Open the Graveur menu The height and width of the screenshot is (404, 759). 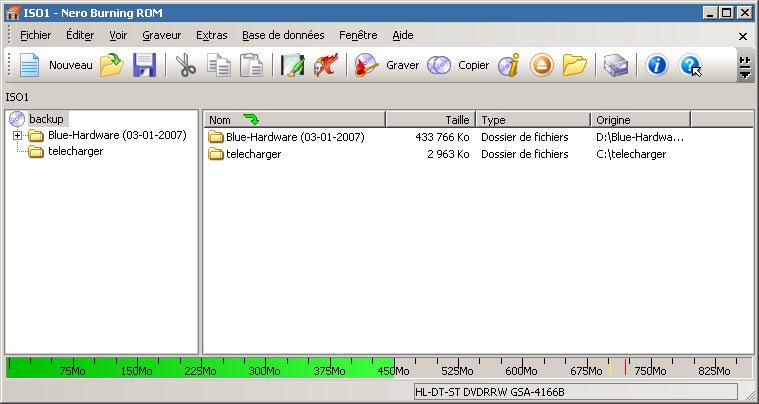[162, 35]
